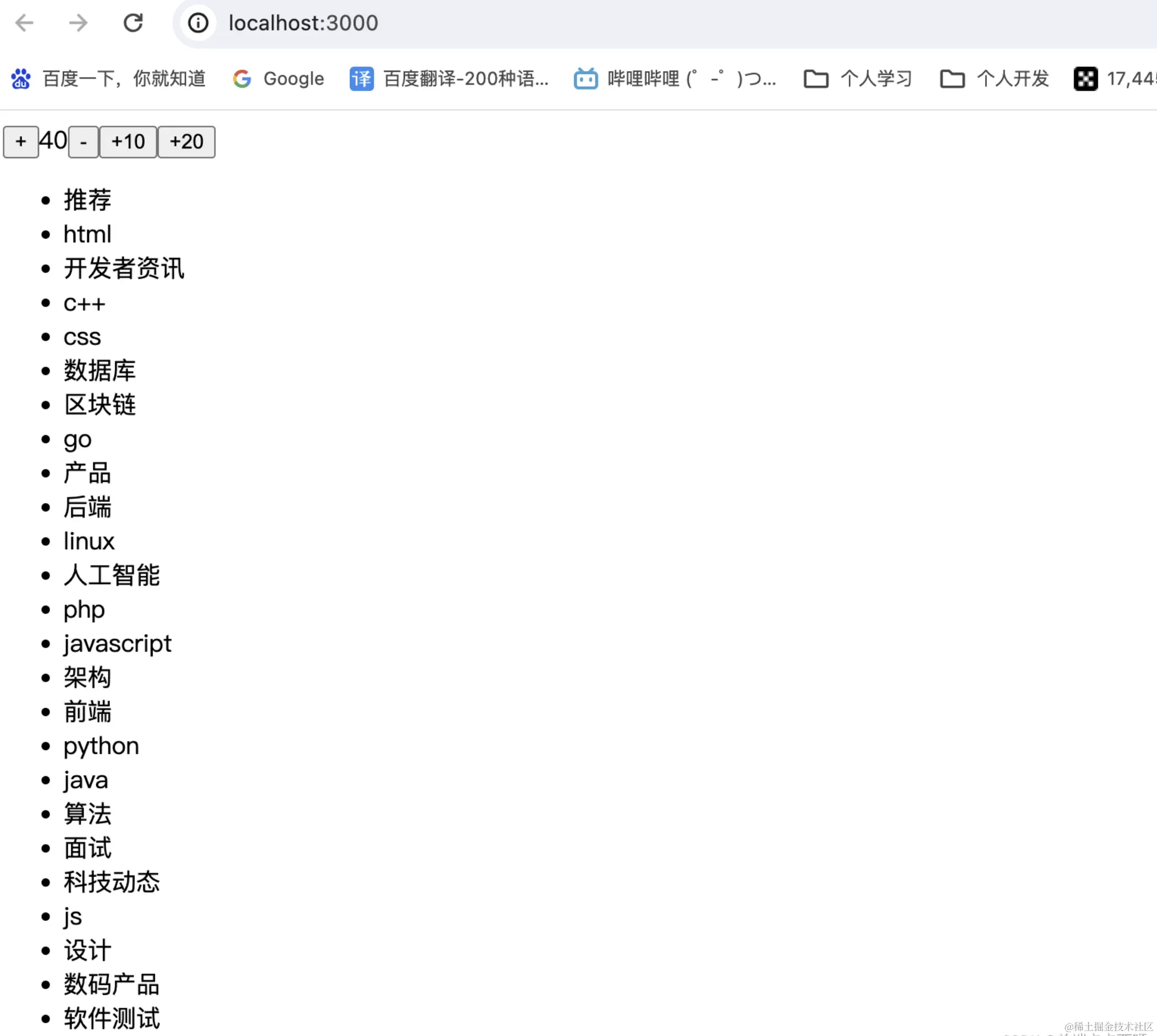Open the Baidu bookmark
Image resolution: width=1157 pixels, height=1036 pixels.
tap(108, 78)
